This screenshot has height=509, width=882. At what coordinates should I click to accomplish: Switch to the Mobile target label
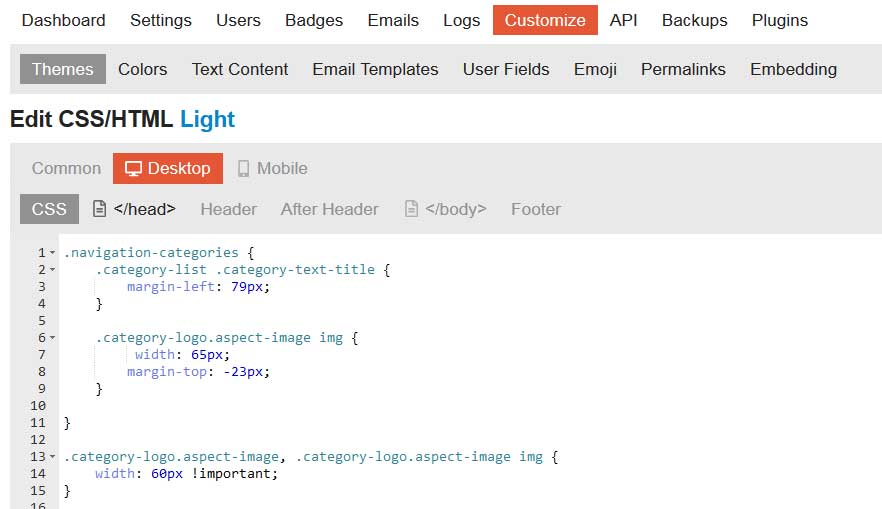282,168
